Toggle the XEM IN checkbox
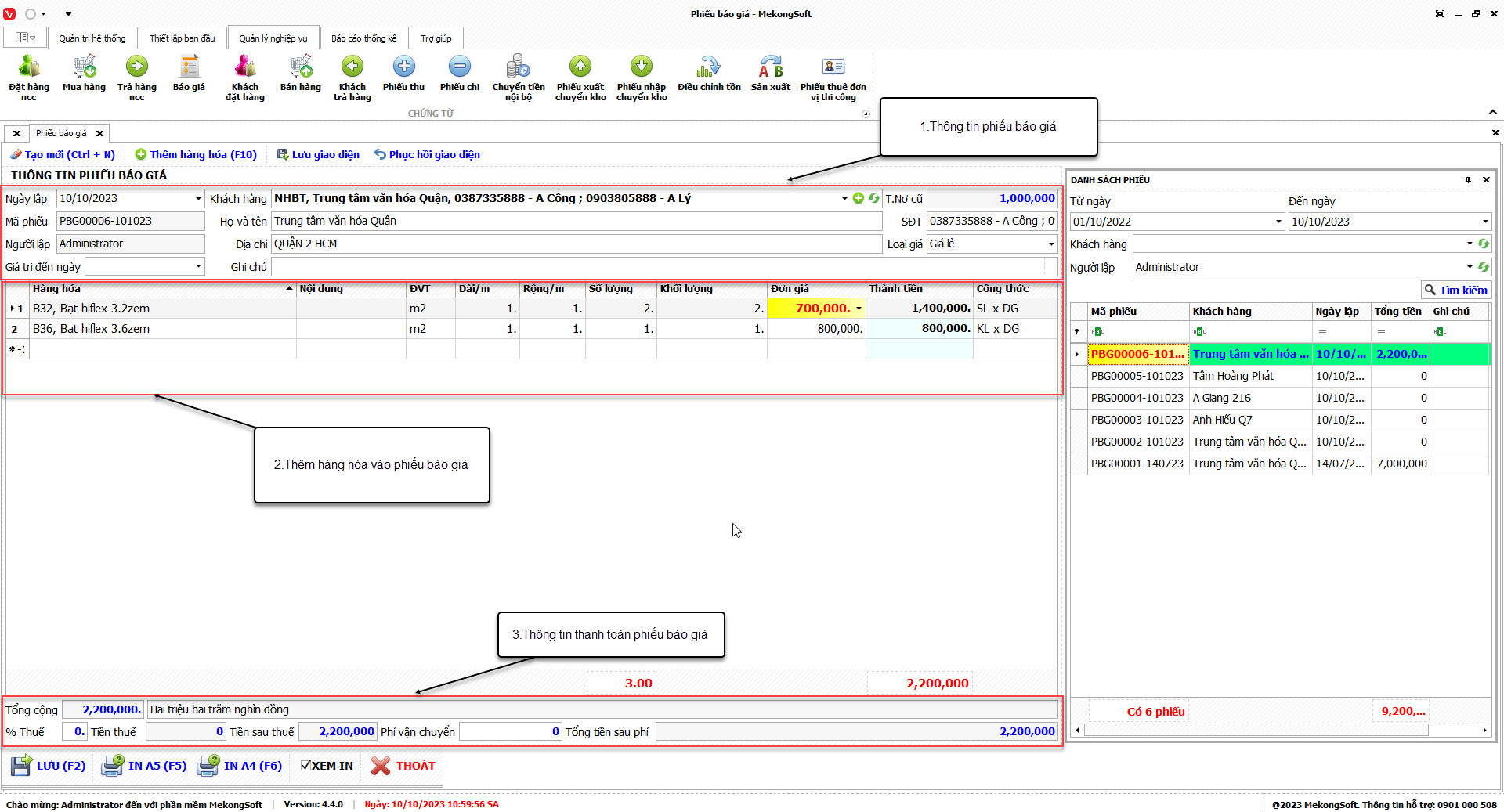The image size is (1504, 812). click(x=306, y=766)
